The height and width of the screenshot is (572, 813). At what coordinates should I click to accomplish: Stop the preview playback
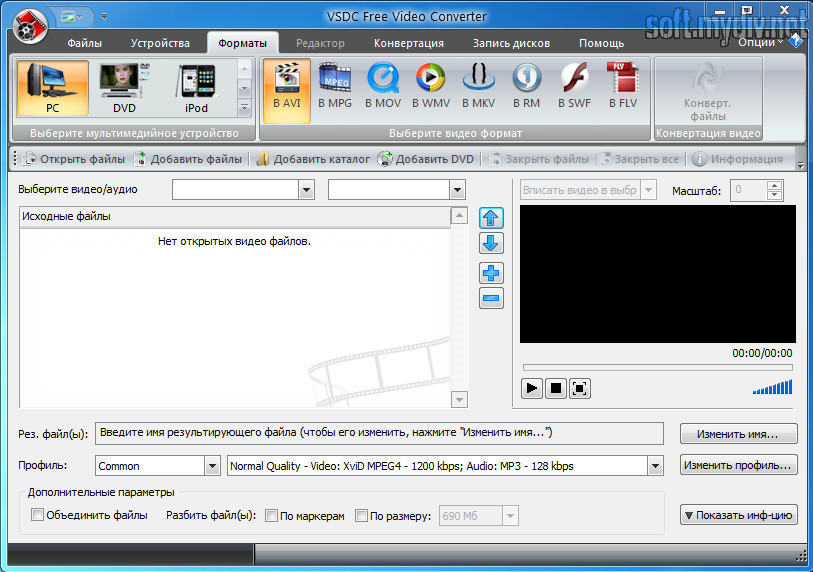(x=555, y=388)
